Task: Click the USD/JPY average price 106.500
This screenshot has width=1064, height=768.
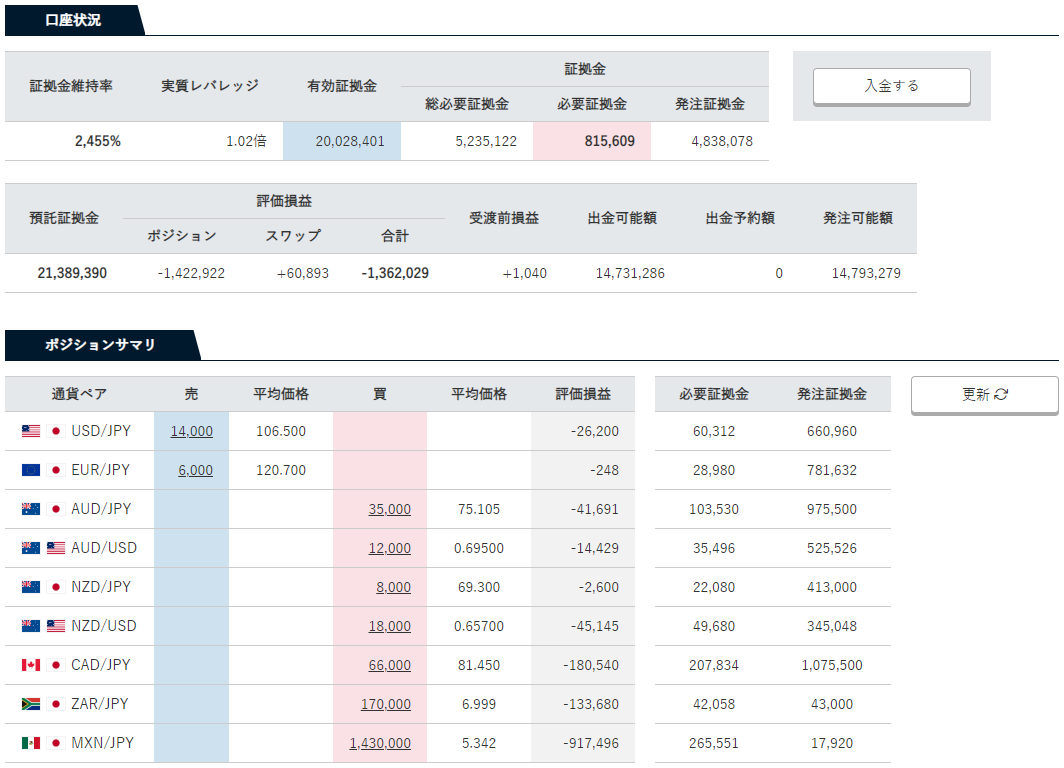Action: point(281,431)
